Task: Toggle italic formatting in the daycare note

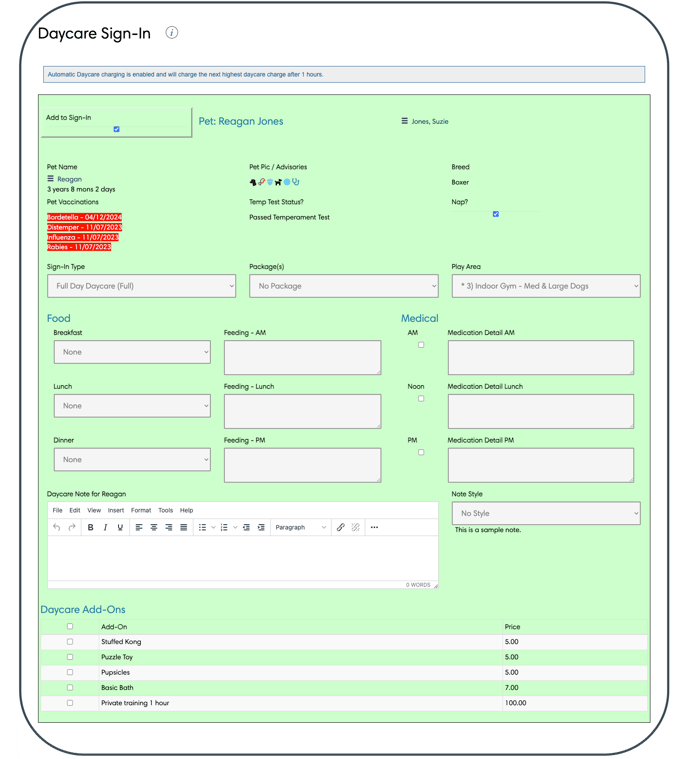Action: (105, 527)
